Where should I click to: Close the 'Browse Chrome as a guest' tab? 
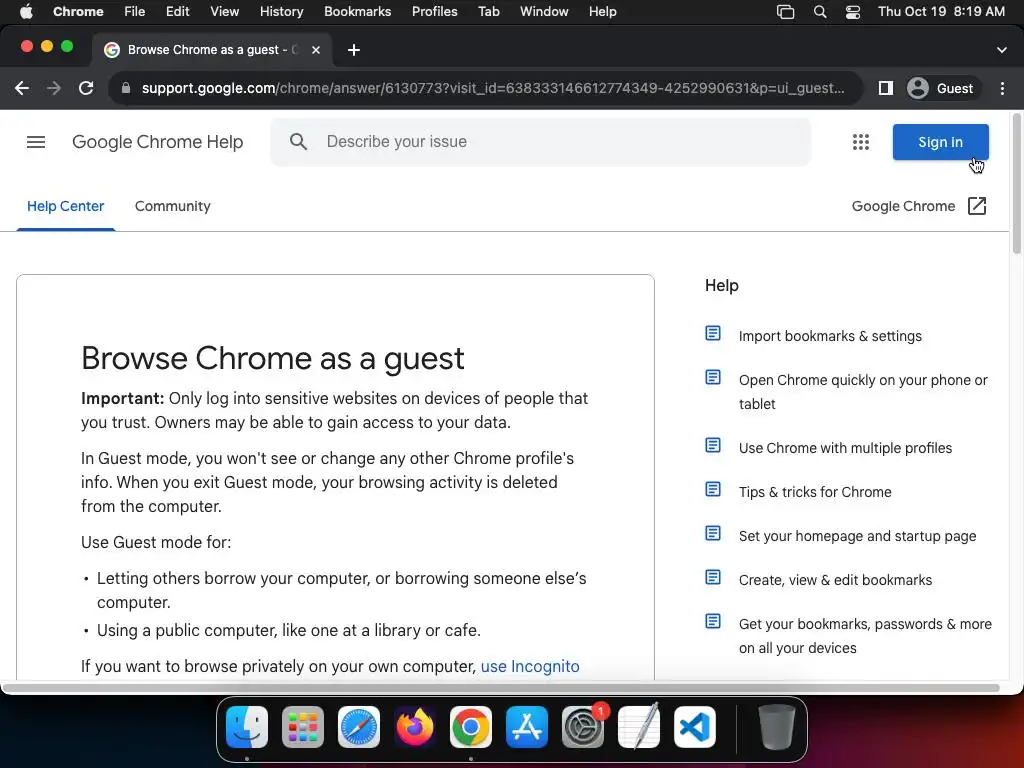click(316, 50)
